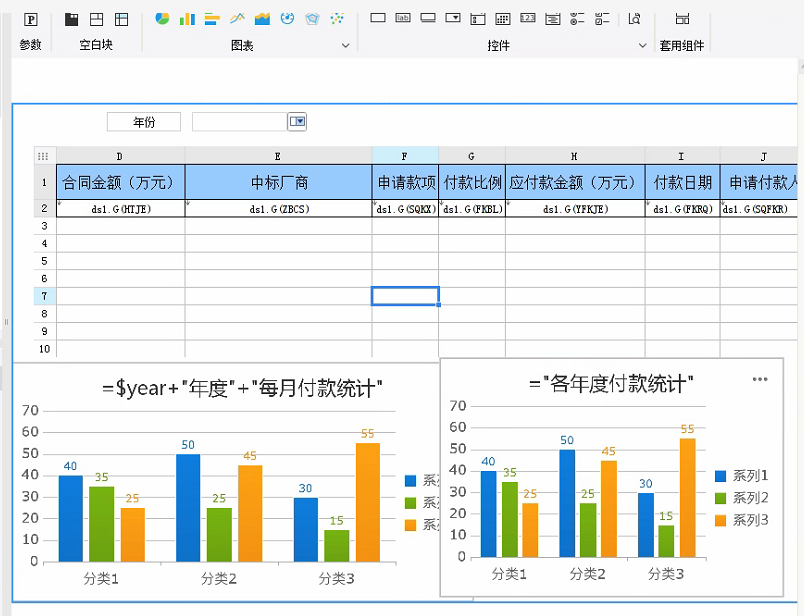Insert a column chart from toolbar
The width and height of the screenshot is (804, 616).
(x=187, y=18)
